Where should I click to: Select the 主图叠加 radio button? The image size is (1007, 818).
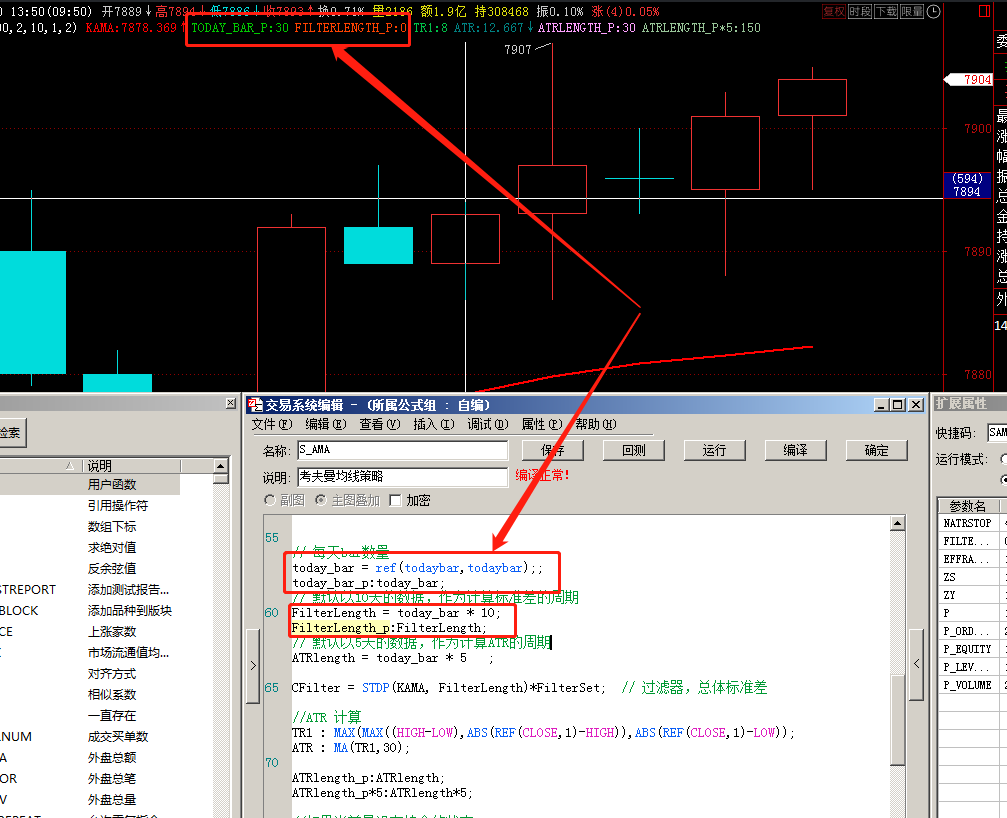click(320, 500)
